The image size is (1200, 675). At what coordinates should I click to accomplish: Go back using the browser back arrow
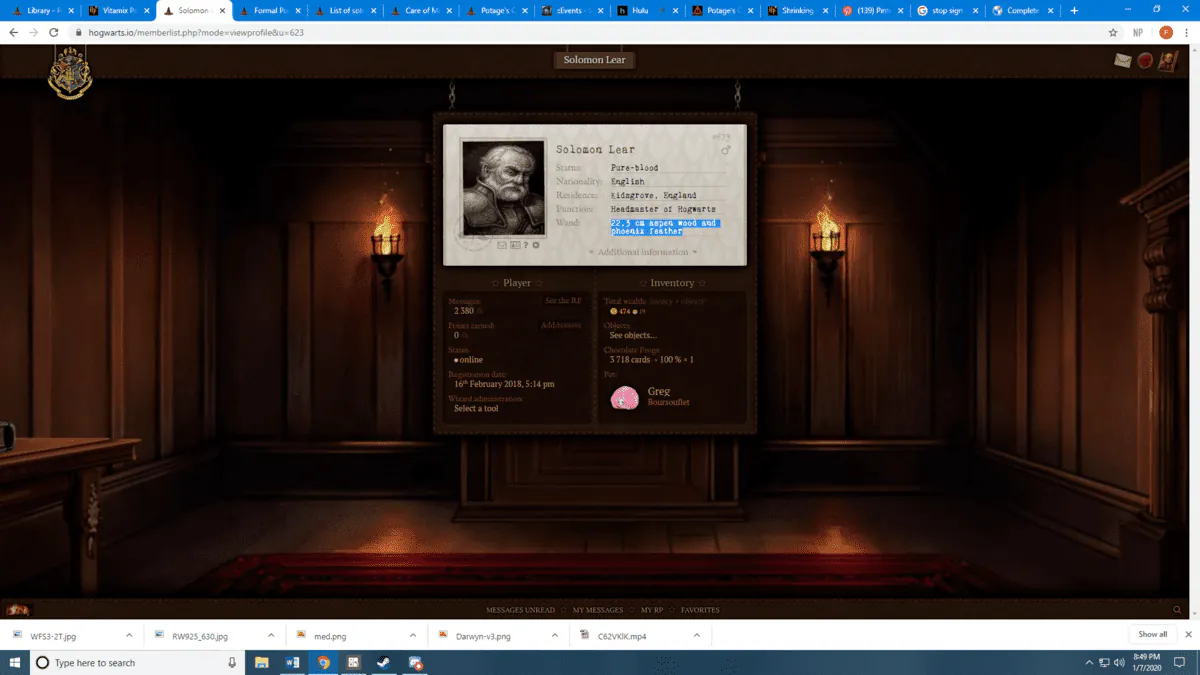tap(13, 32)
